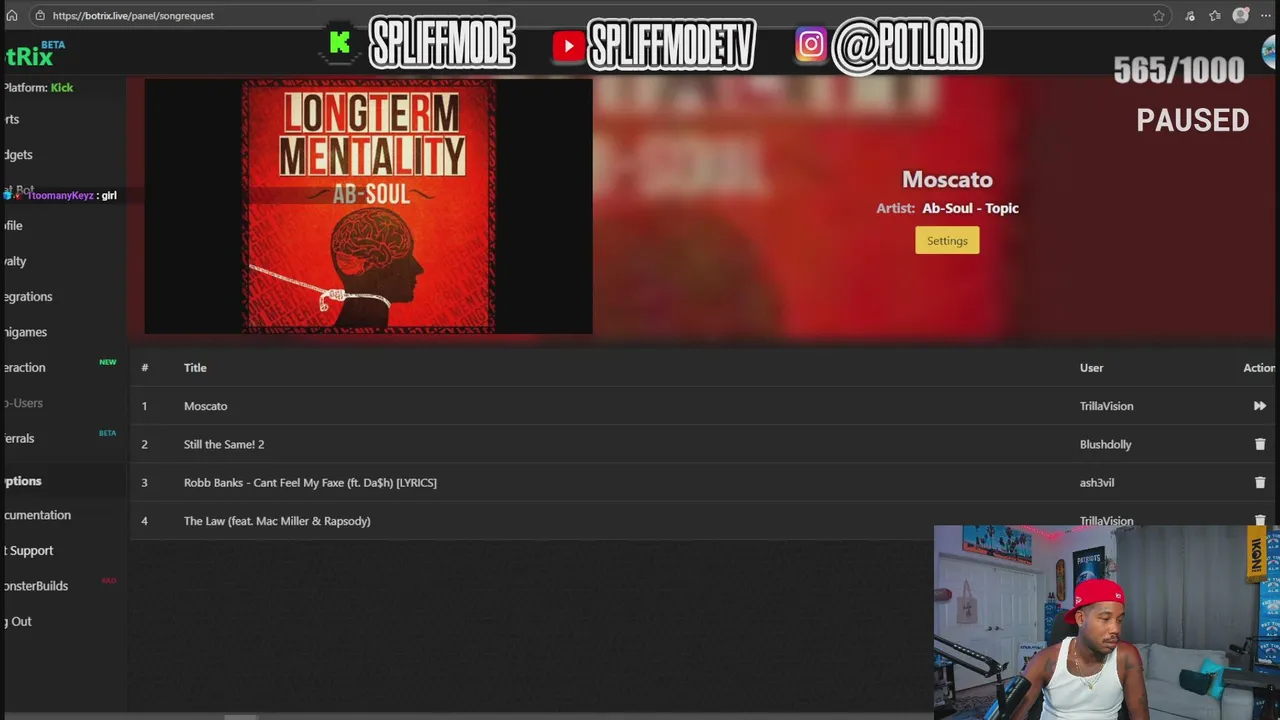This screenshot has width=1280, height=720.
Task: Open the Loyalty sidebar item
Action: click(15, 261)
